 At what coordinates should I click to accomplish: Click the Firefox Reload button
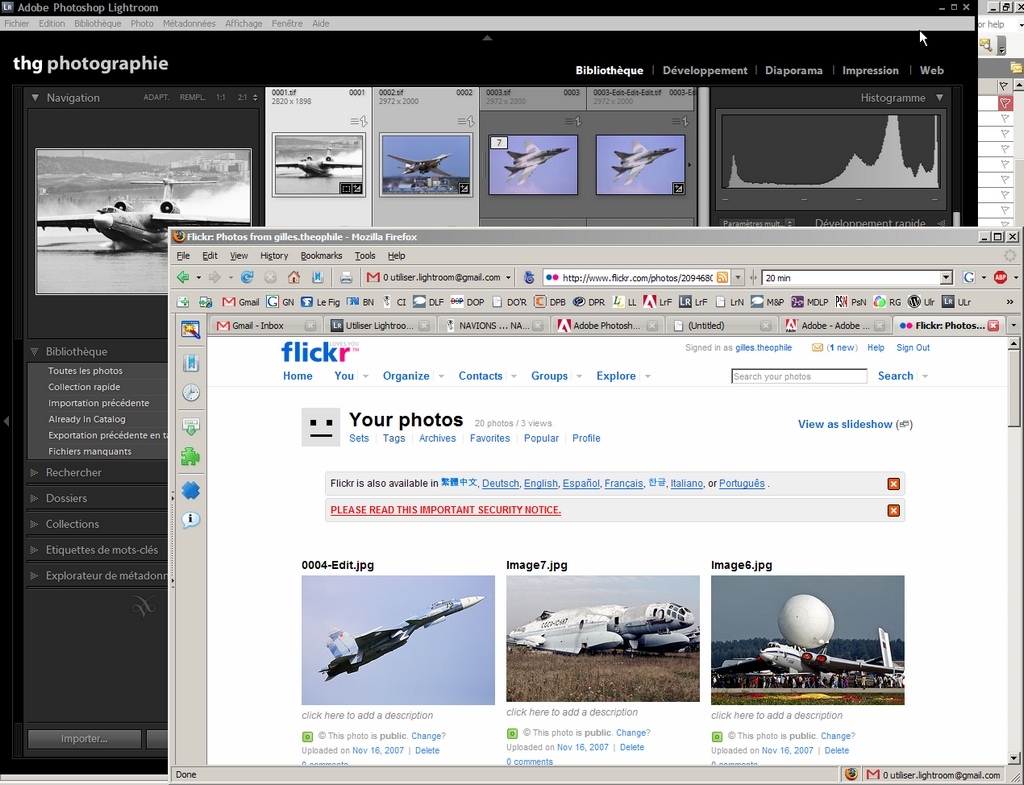[x=247, y=278]
